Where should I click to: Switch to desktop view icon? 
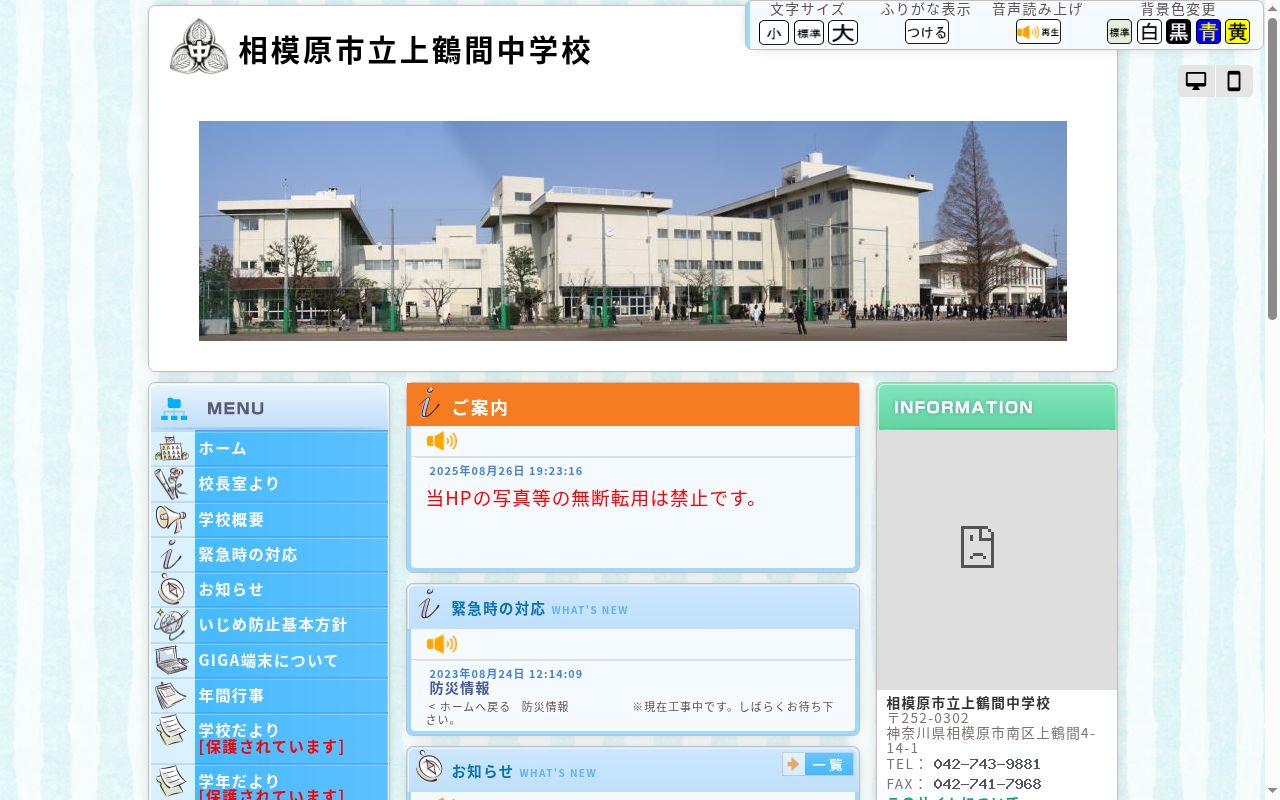coord(1196,81)
